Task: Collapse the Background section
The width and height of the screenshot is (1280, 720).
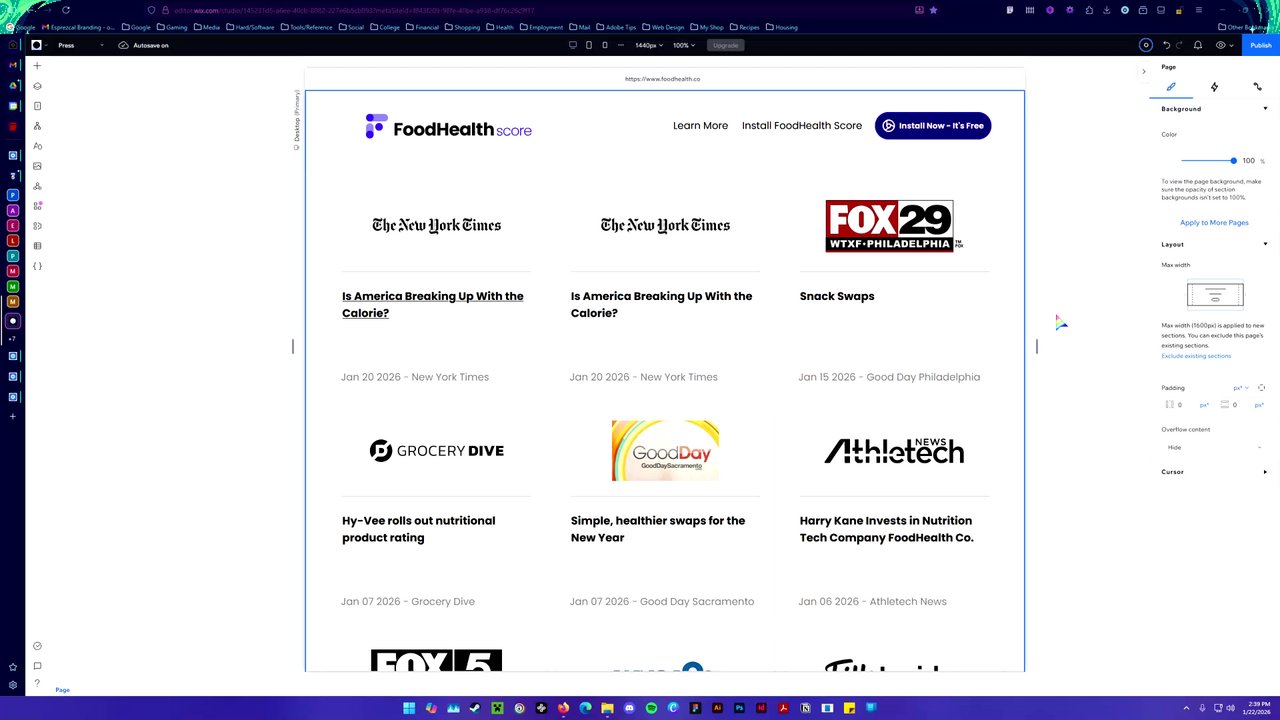Action: click(x=1265, y=109)
